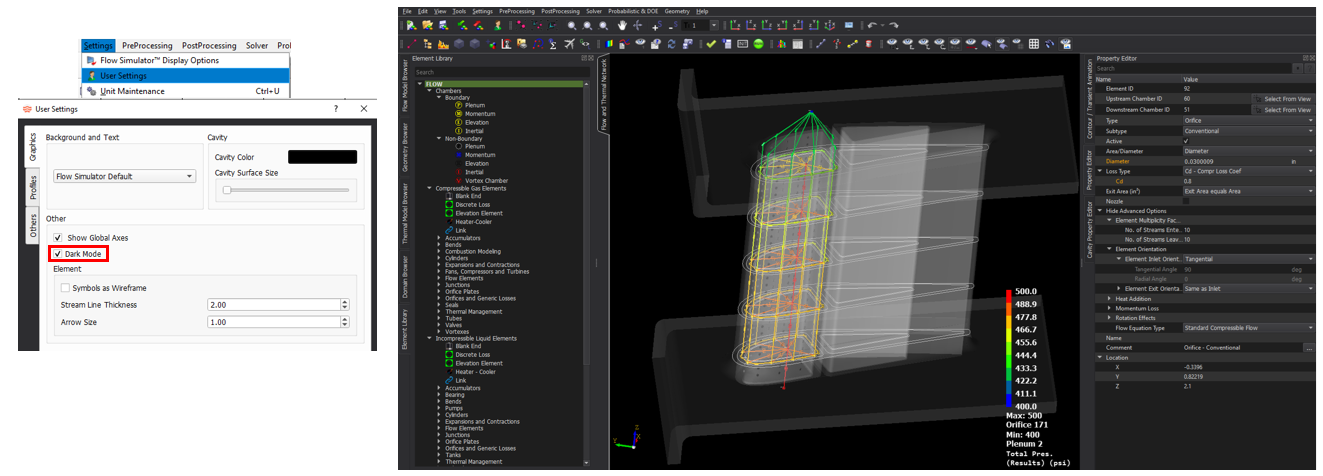Uncheck Show Global Axes option
1323x476 pixels.
point(58,238)
